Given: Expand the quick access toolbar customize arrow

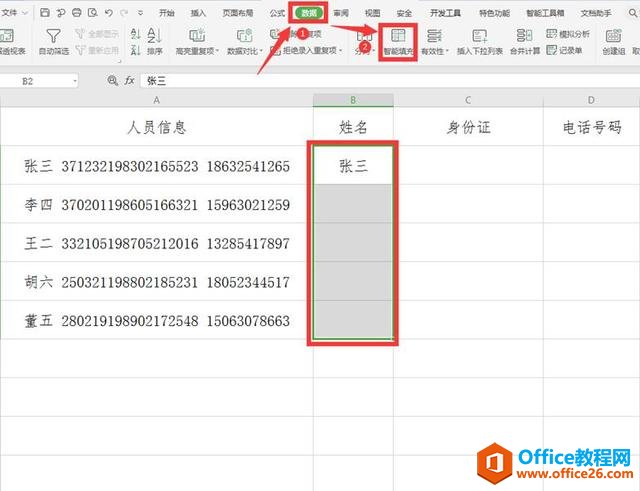Looking at the screenshot, I should pos(140,13).
